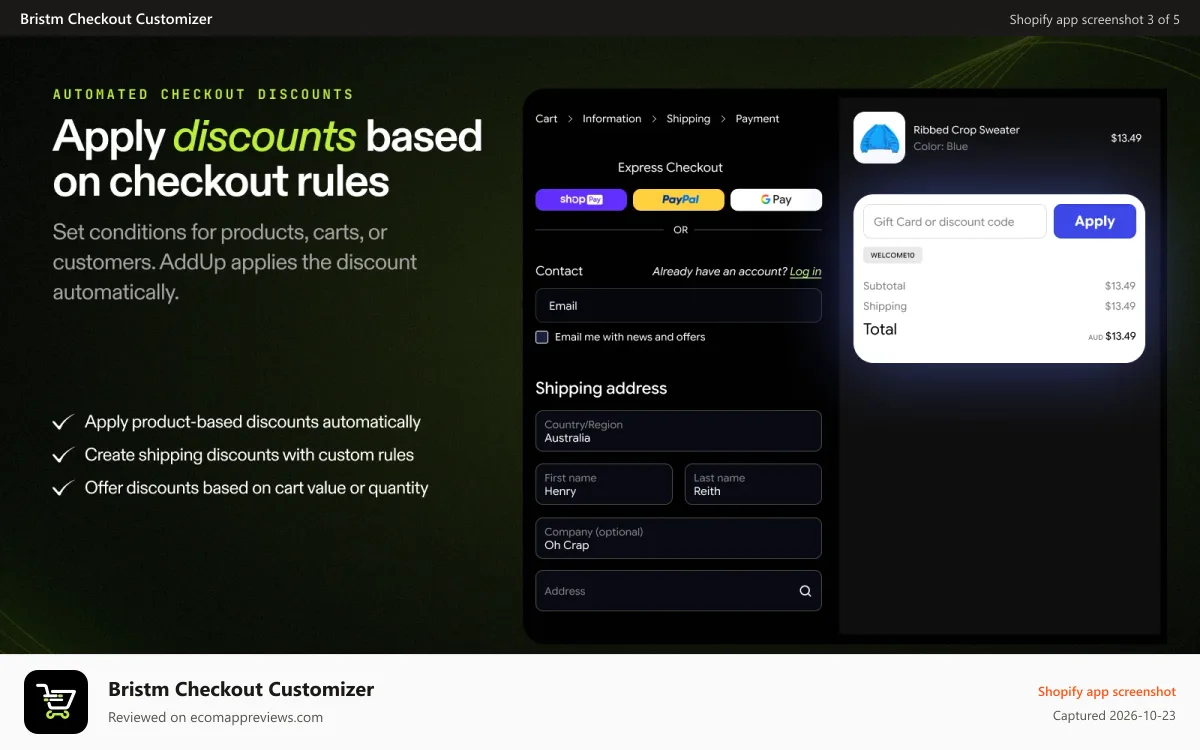This screenshot has width=1200, height=750.
Task: Open the Country/Region Australia dropdown
Action: 678,431
